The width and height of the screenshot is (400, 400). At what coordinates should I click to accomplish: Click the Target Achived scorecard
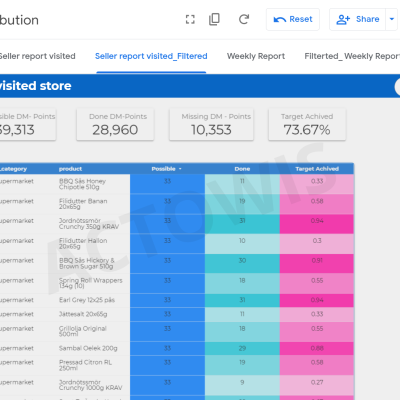(x=307, y=125)
